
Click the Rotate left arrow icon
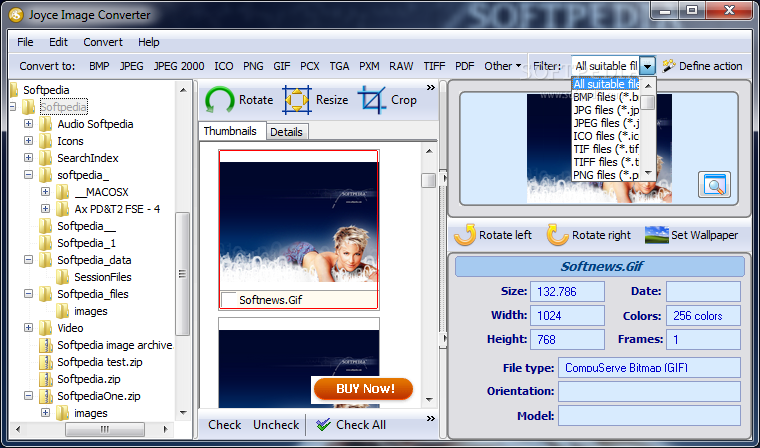[x=465, y=235]
